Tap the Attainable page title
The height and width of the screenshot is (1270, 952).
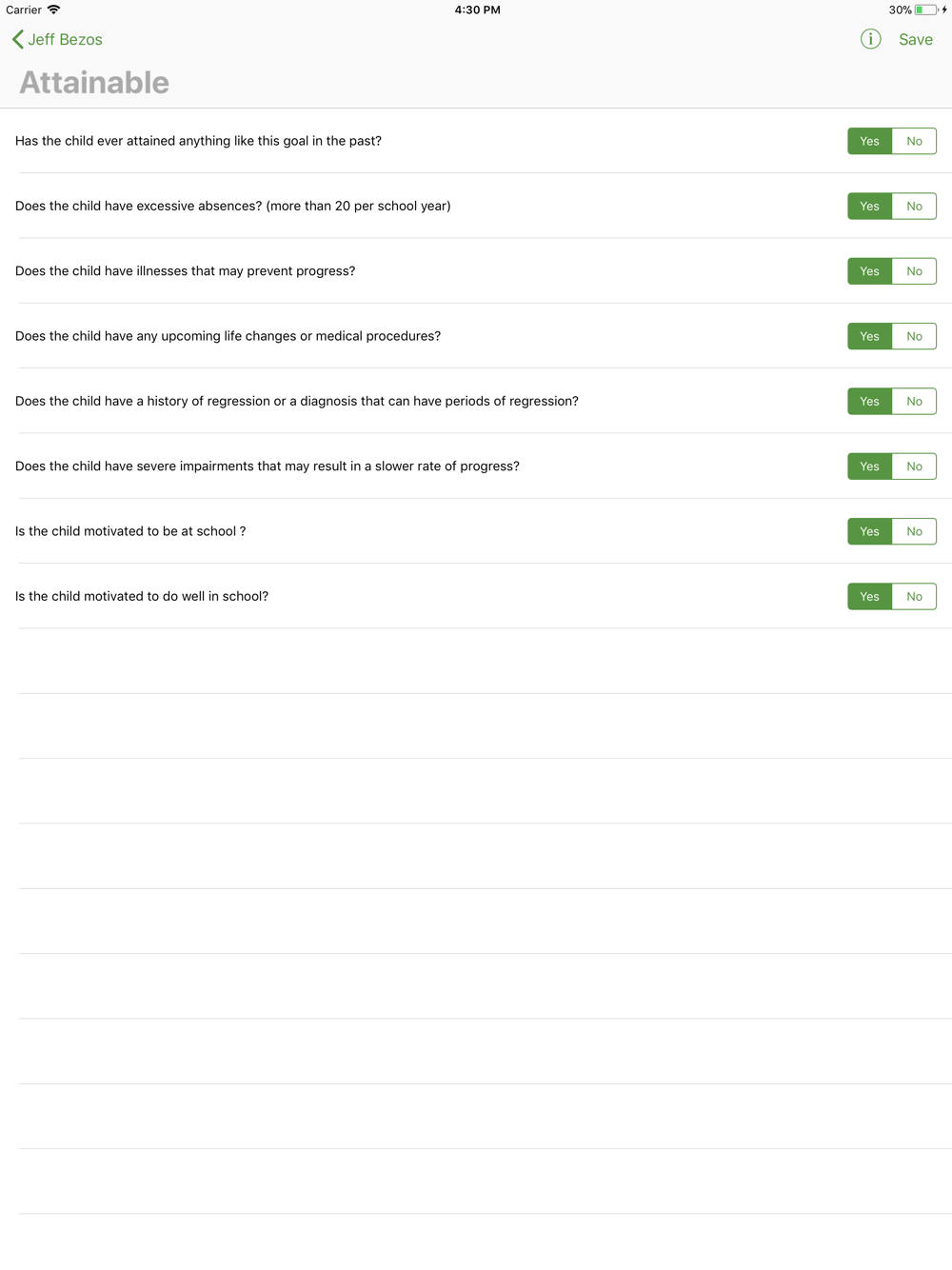pos(94,83)
